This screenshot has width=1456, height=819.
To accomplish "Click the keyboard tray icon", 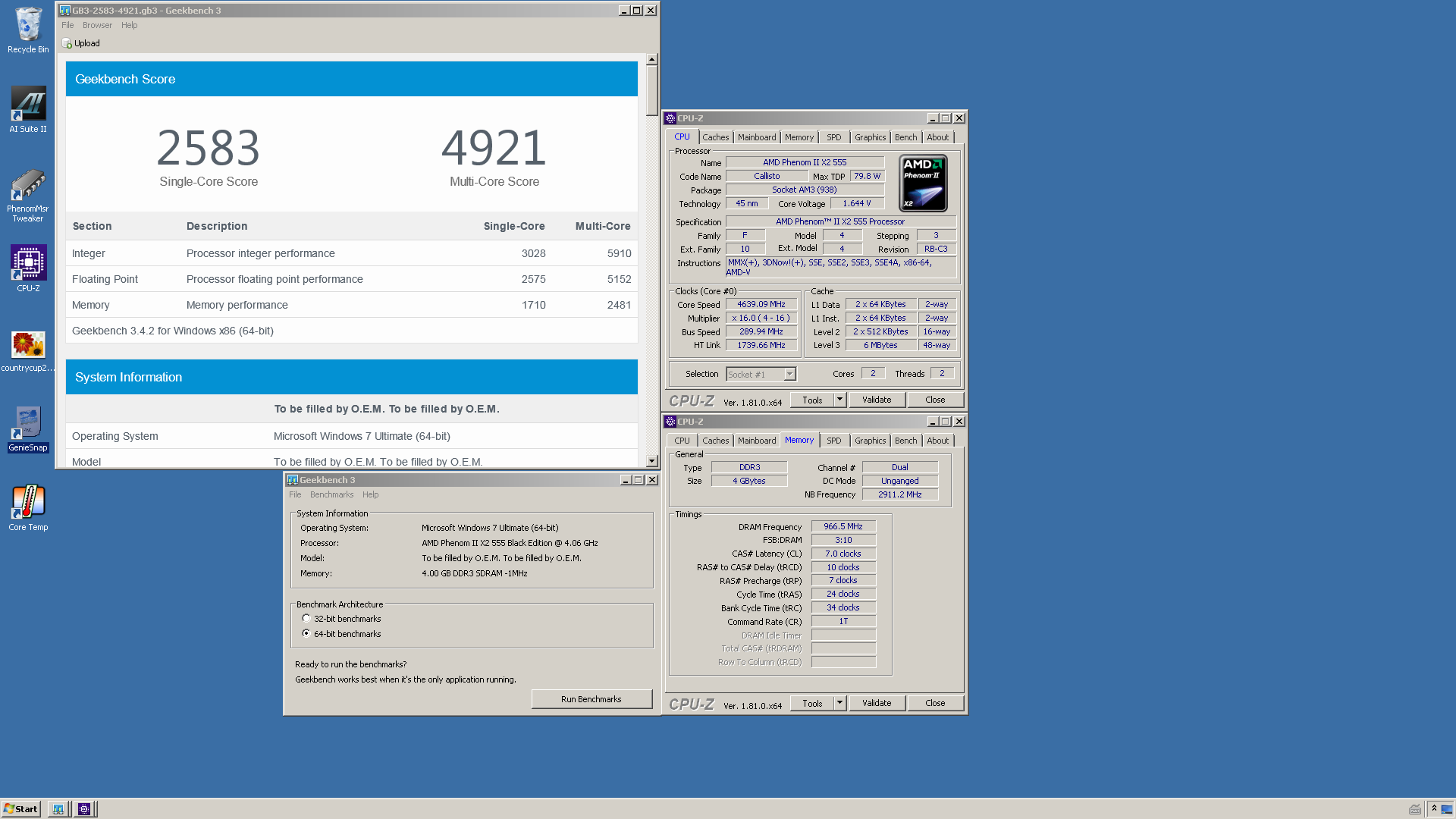I will [x=1415, y=809].
